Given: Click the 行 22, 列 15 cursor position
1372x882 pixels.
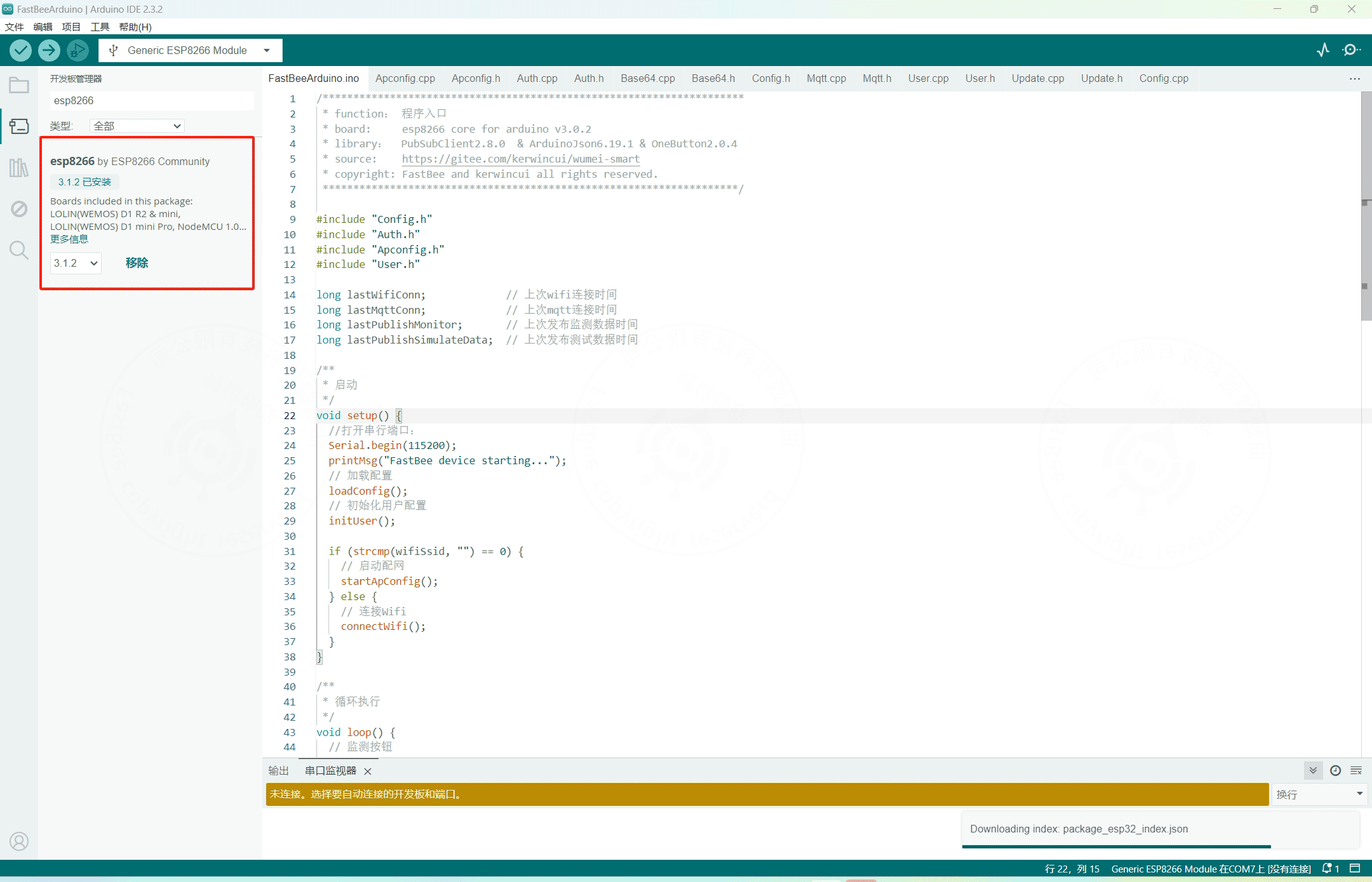Looking at the screenshot, I should point(1072,869).
